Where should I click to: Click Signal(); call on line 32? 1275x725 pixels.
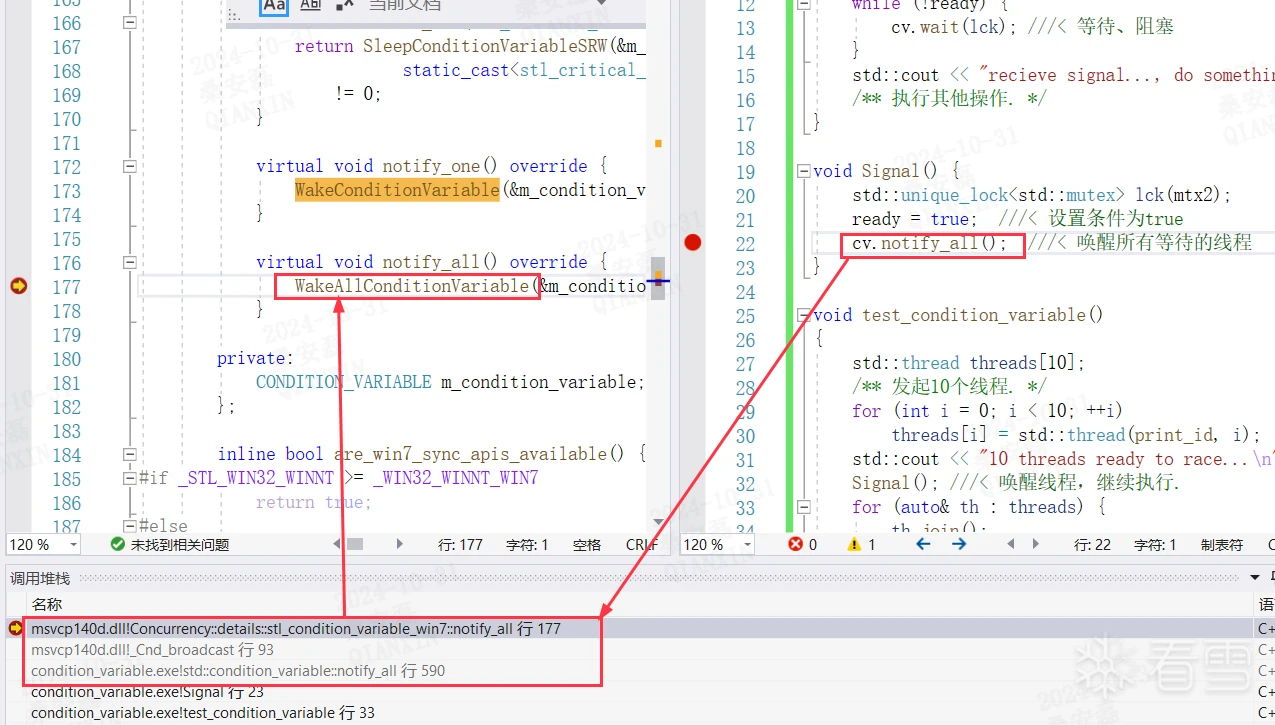coord(896,483)
